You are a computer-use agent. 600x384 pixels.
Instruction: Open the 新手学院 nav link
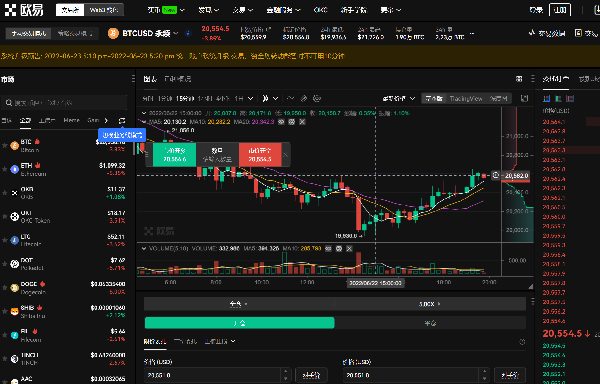tap(353, 10)
